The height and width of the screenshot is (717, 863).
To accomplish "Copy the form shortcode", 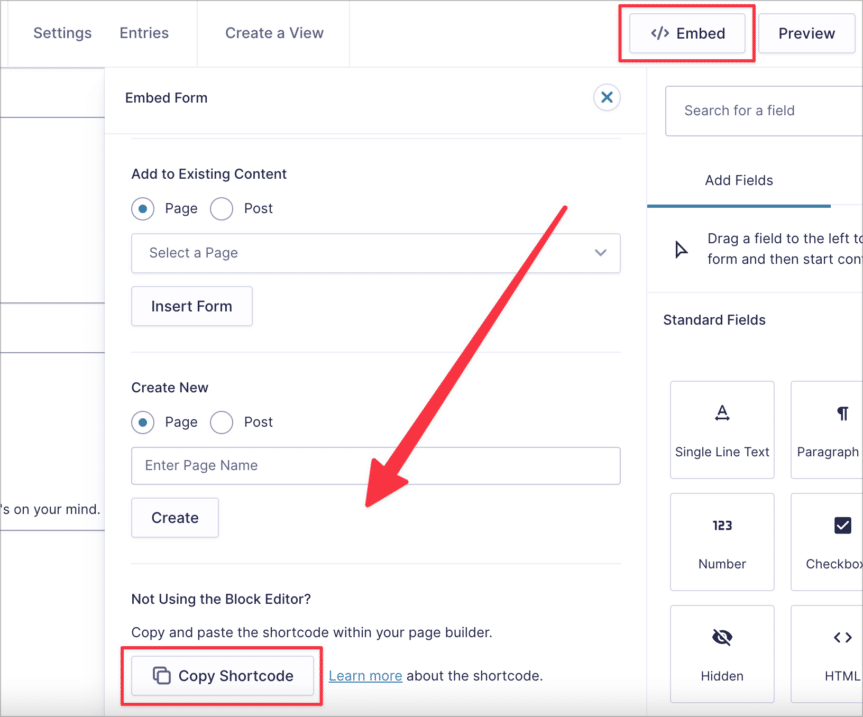I will click(x=221, y=676).
